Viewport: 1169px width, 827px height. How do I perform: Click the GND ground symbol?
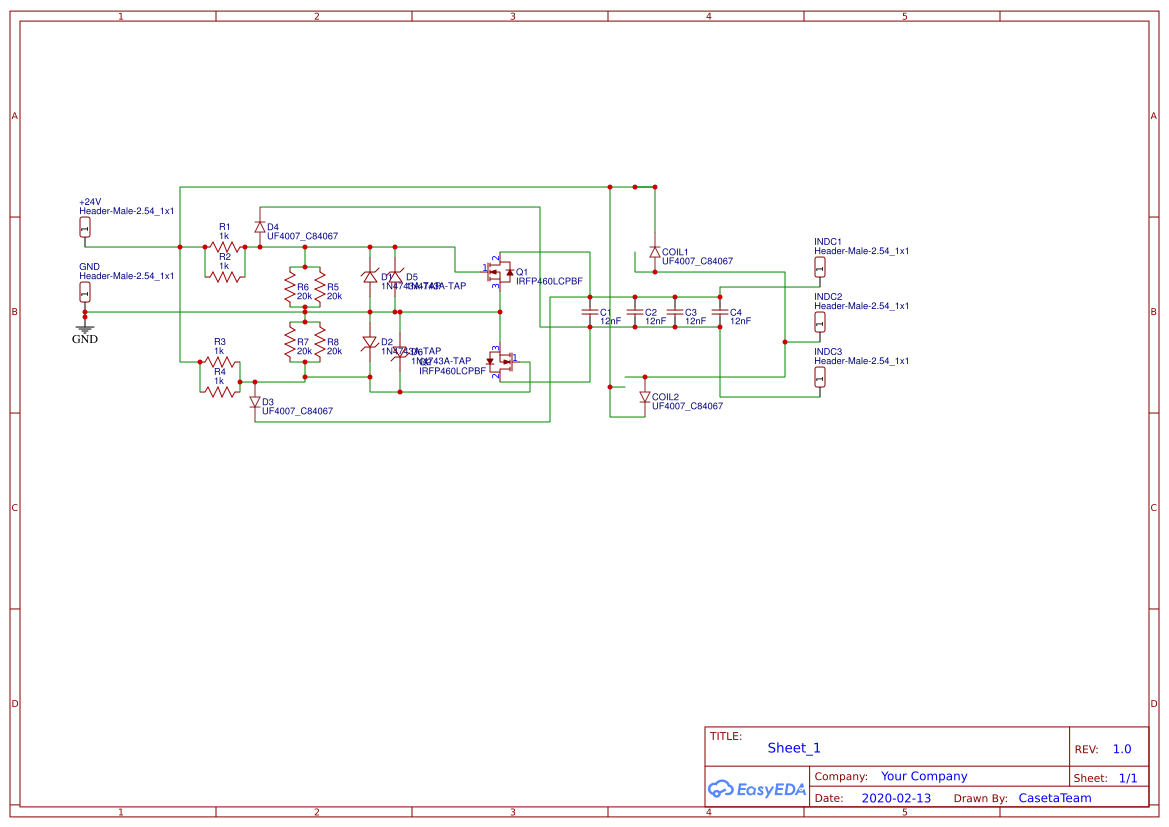[x=85, y=327]
